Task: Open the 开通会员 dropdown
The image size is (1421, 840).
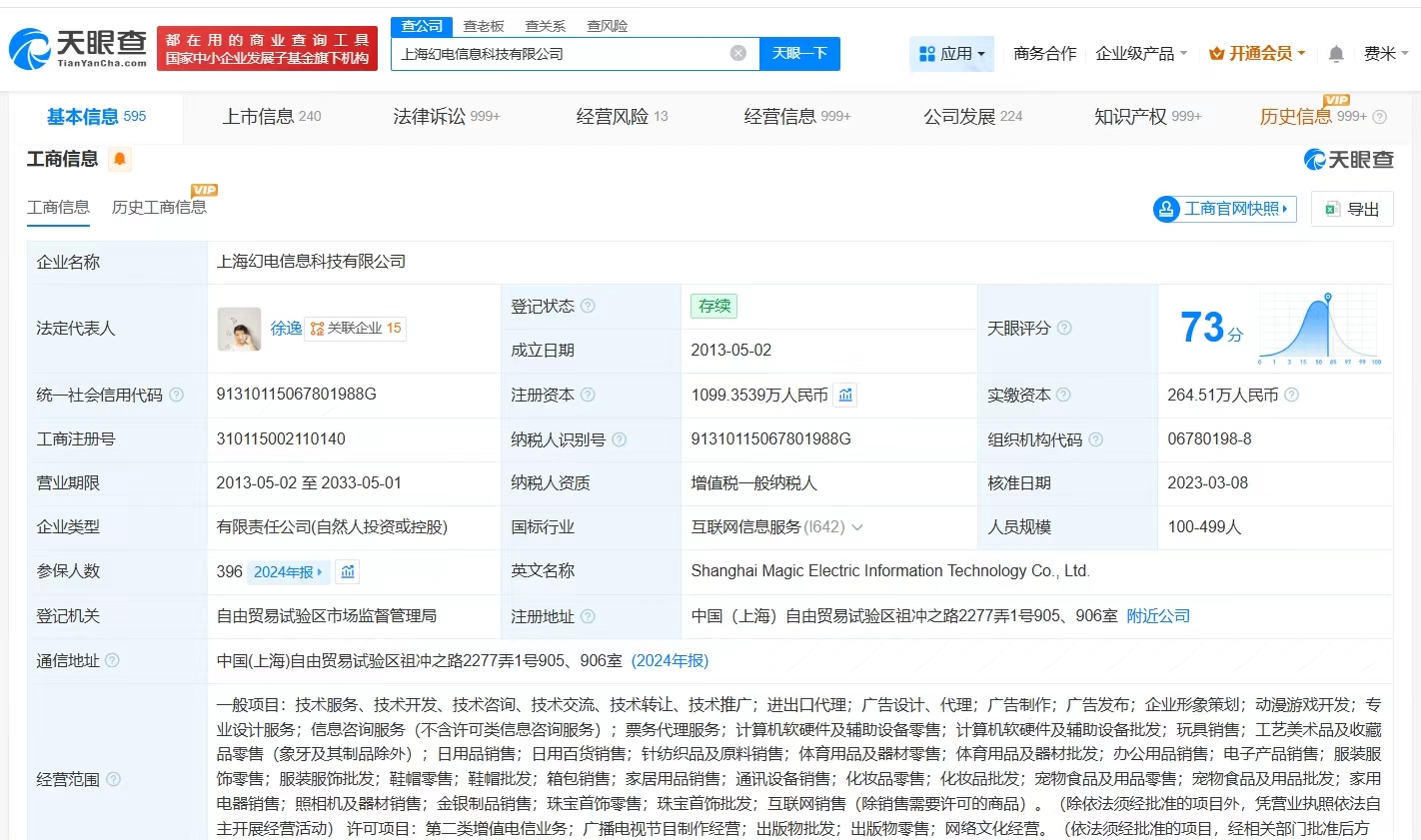Action: pos(1257,54)
